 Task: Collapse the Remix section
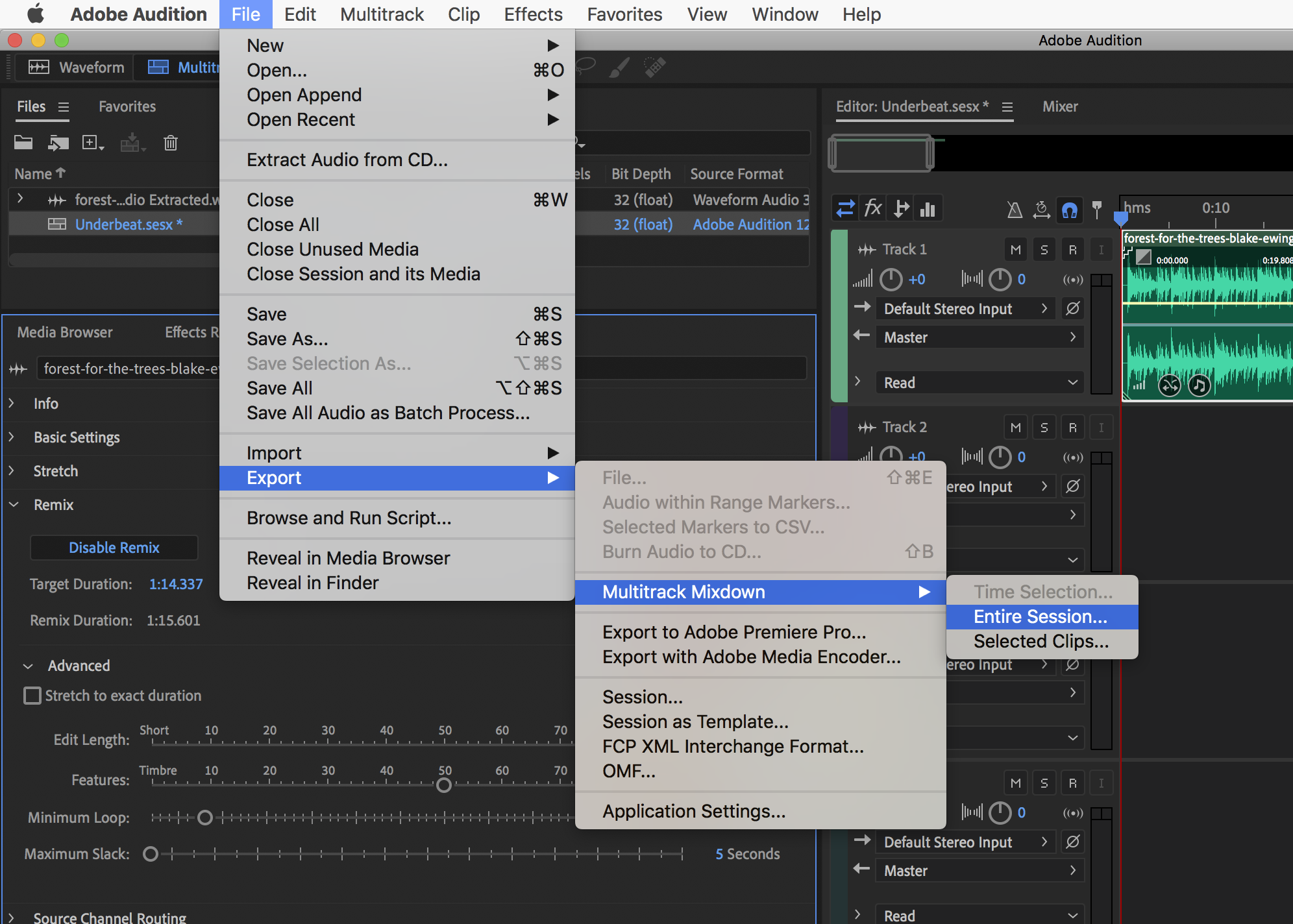(x=14, y=505)
